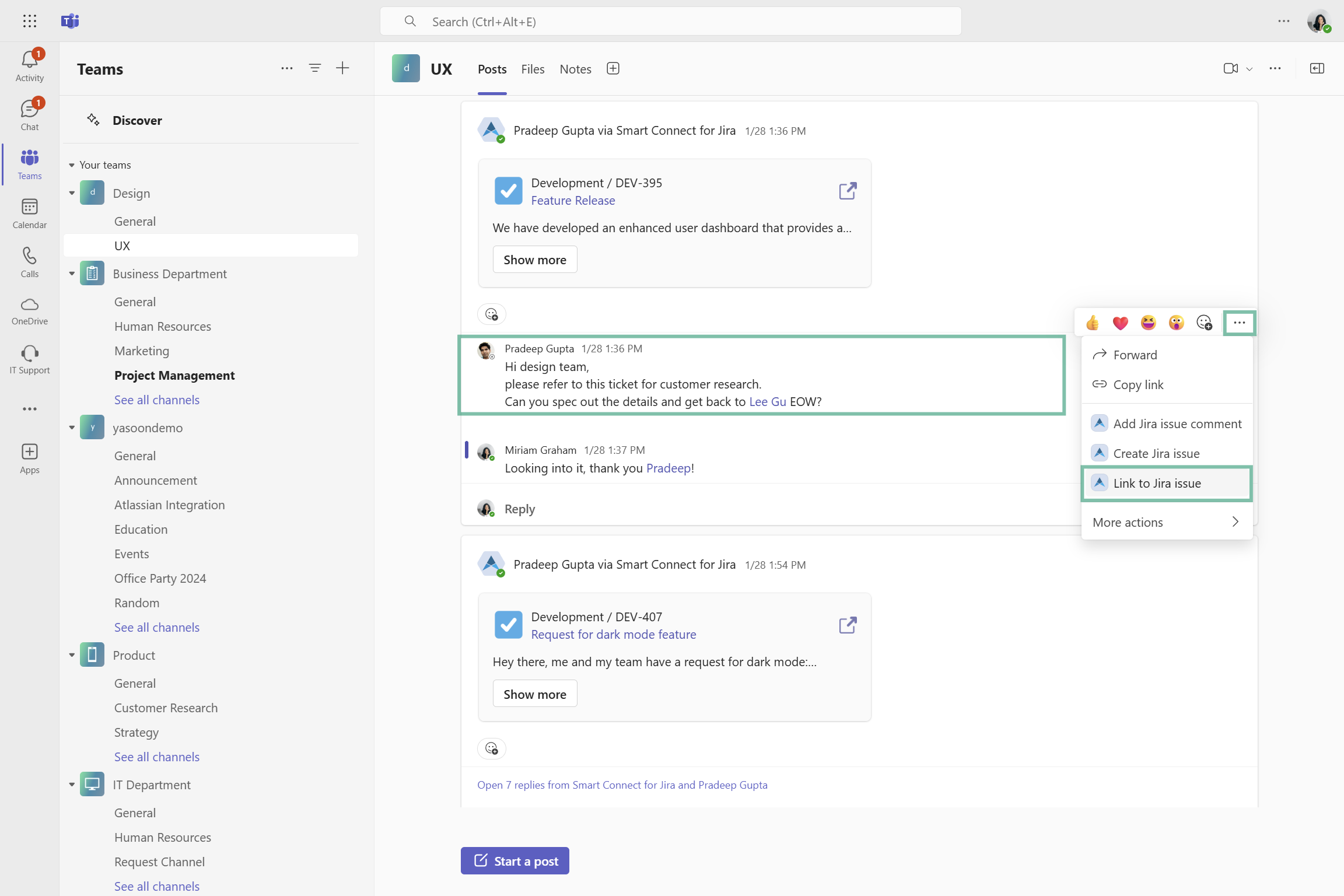Click the Search box

671,22
